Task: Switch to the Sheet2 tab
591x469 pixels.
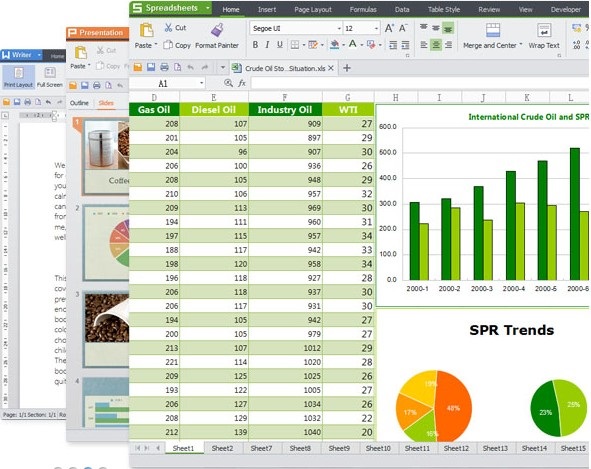Action: click(222, 448)
